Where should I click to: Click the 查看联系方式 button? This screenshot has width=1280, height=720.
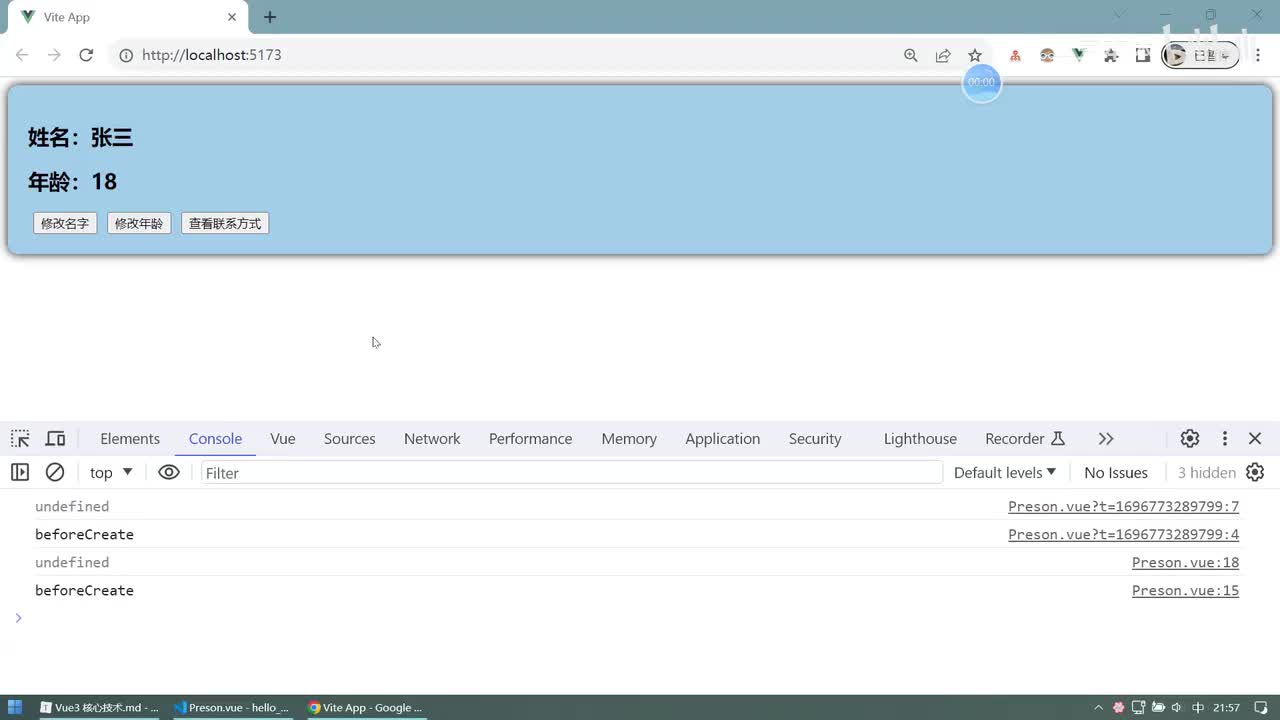(225, 223)
